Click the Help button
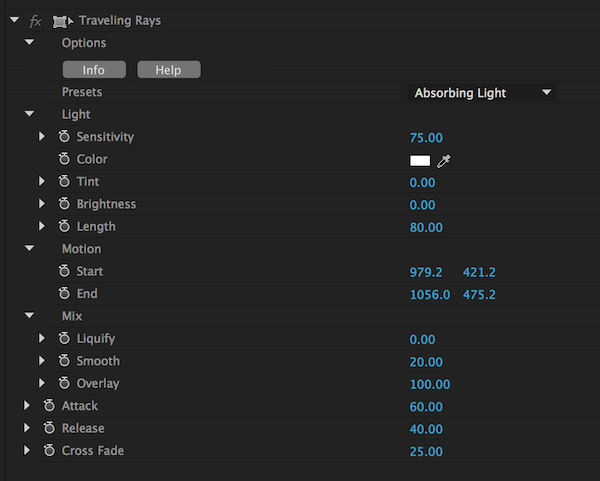Image resolution: width=600 pixels, height=481 pixels. 168,70
